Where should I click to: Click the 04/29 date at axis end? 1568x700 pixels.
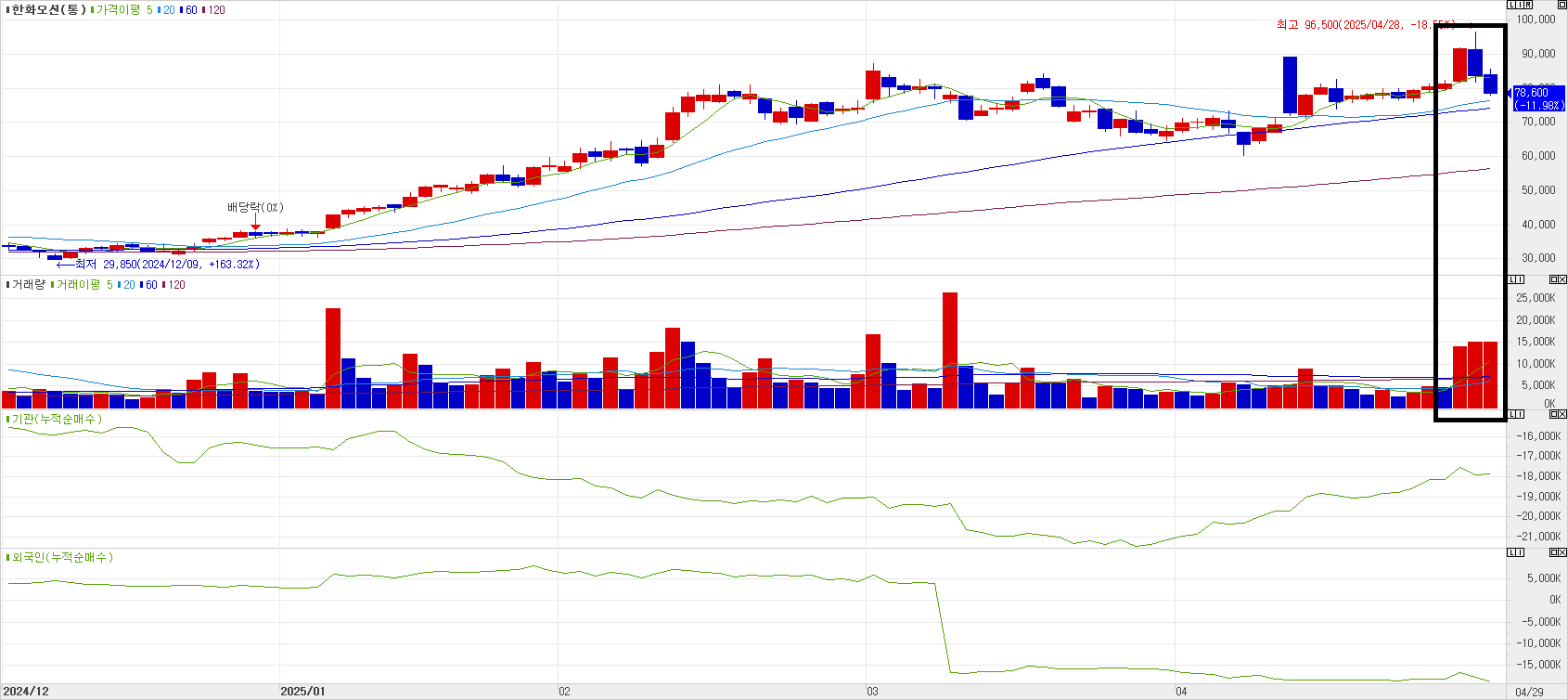click(1529, 692)
